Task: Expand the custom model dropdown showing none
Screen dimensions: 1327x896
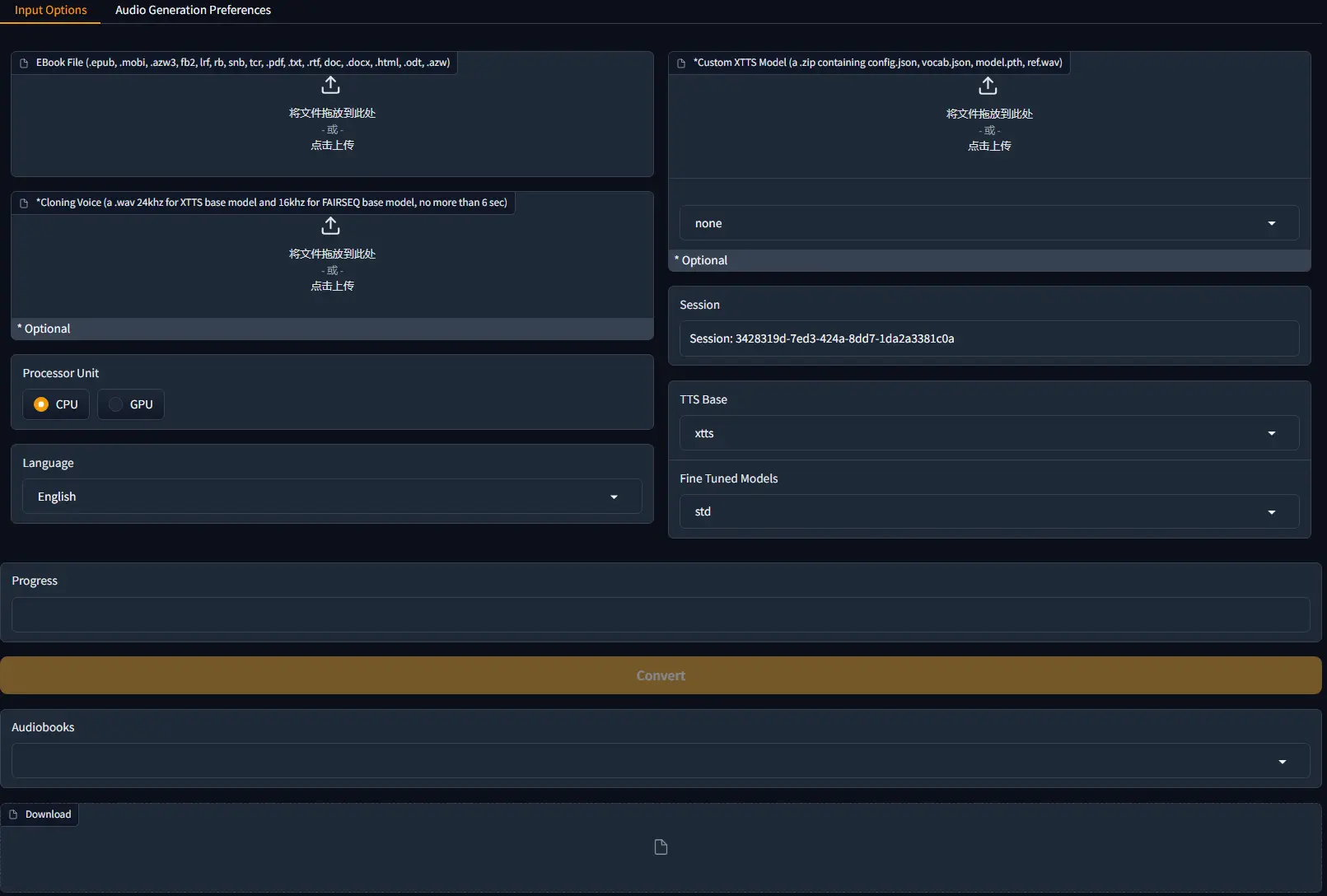Action: coord(988,223)
